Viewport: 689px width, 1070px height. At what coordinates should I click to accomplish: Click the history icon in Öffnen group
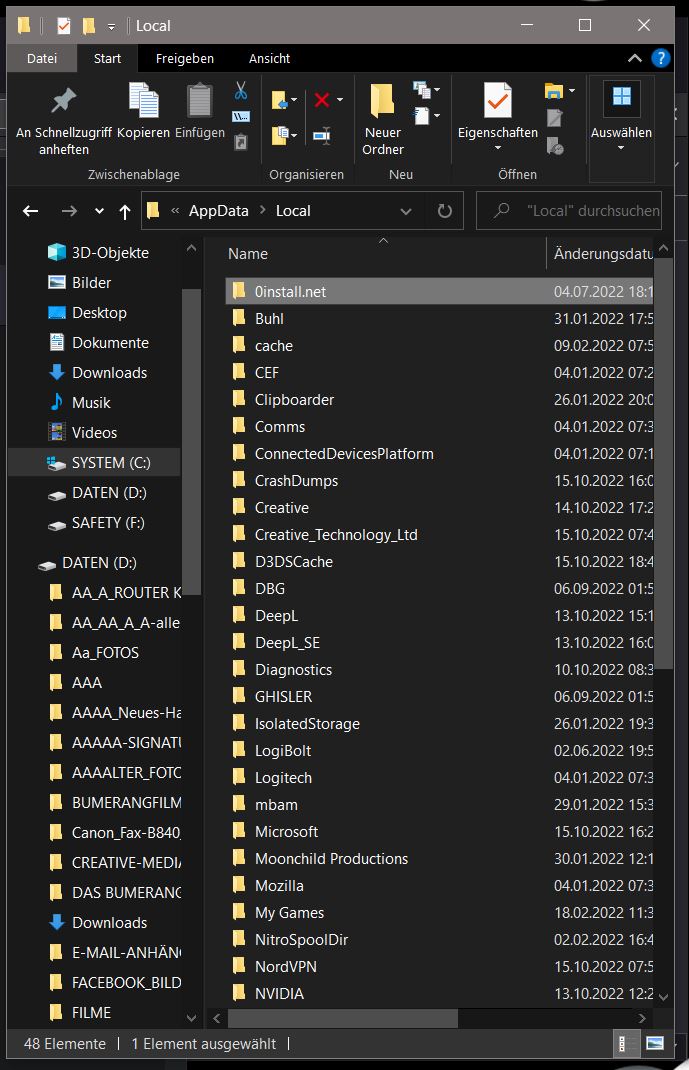[x=555, y=145]
